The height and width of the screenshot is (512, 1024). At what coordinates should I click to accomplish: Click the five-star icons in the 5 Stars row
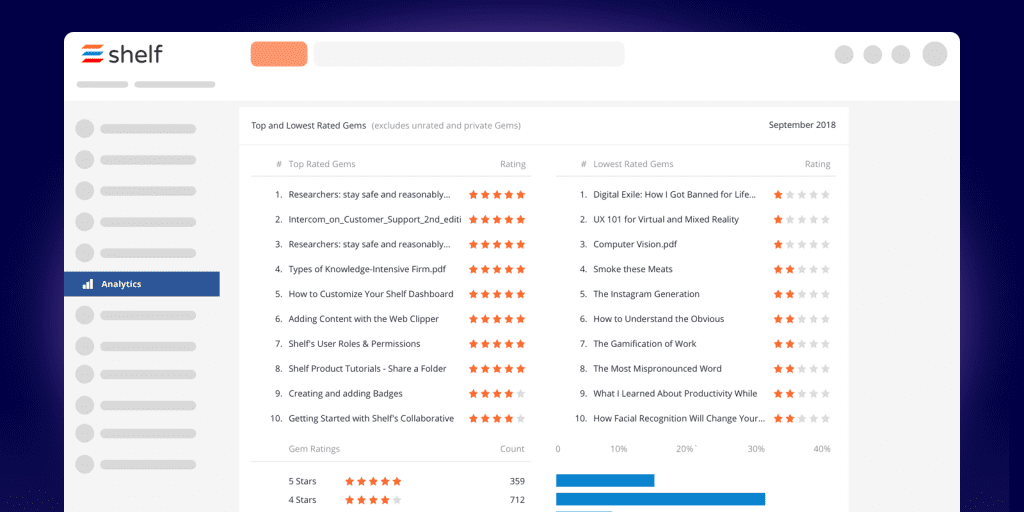click(x=373, y=481)
